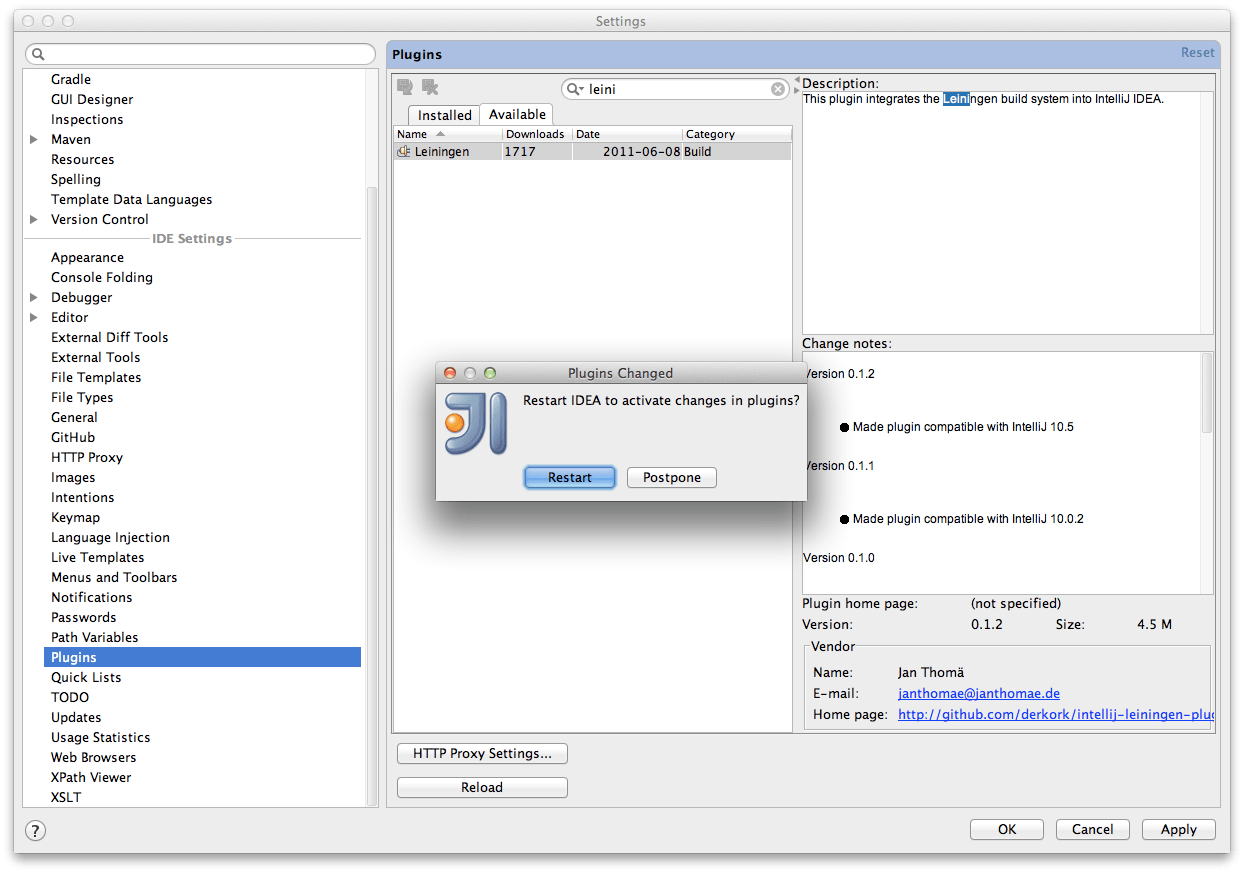Expand the Maven settings node

[x=34, y=139]
